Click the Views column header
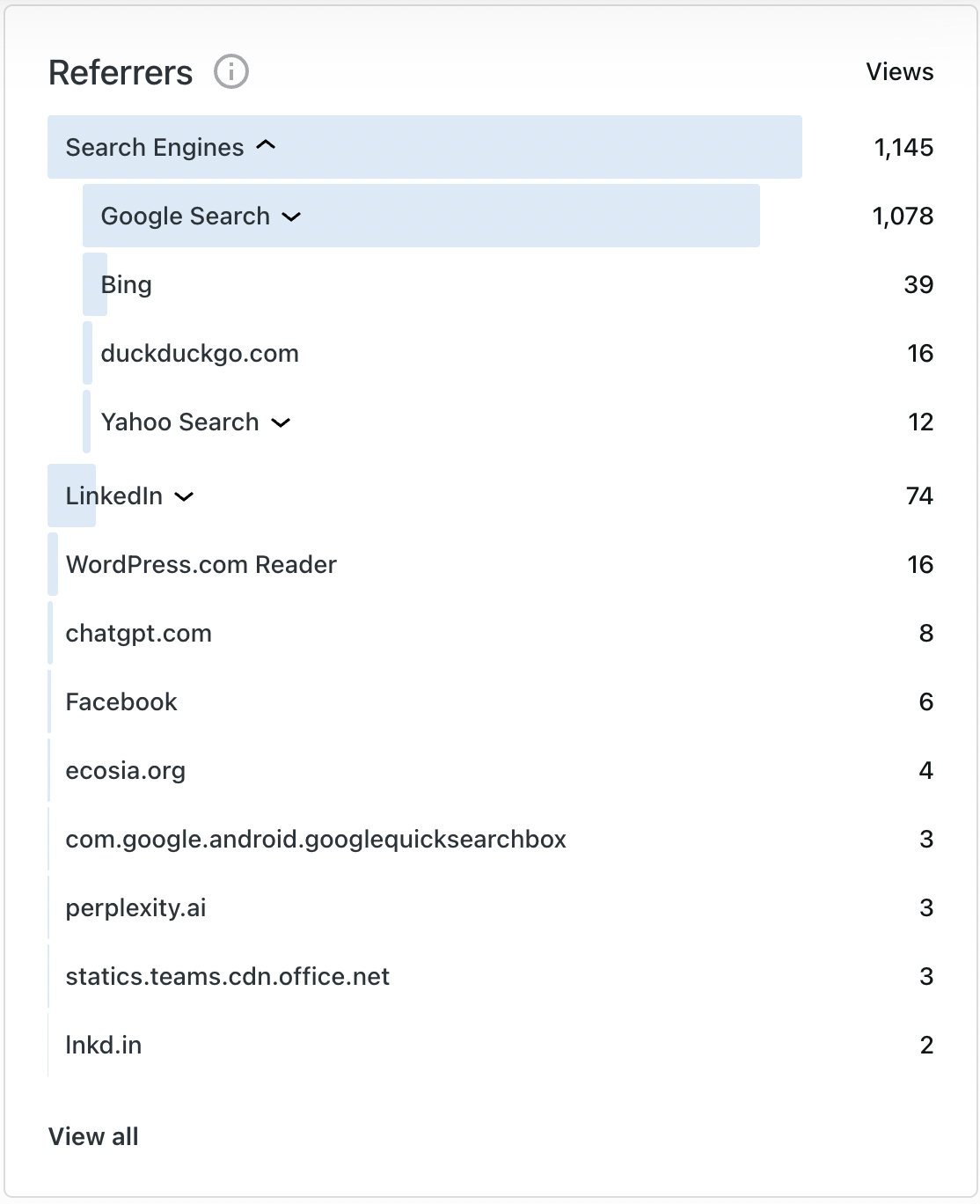The image size is (980, 1204). 899,72
